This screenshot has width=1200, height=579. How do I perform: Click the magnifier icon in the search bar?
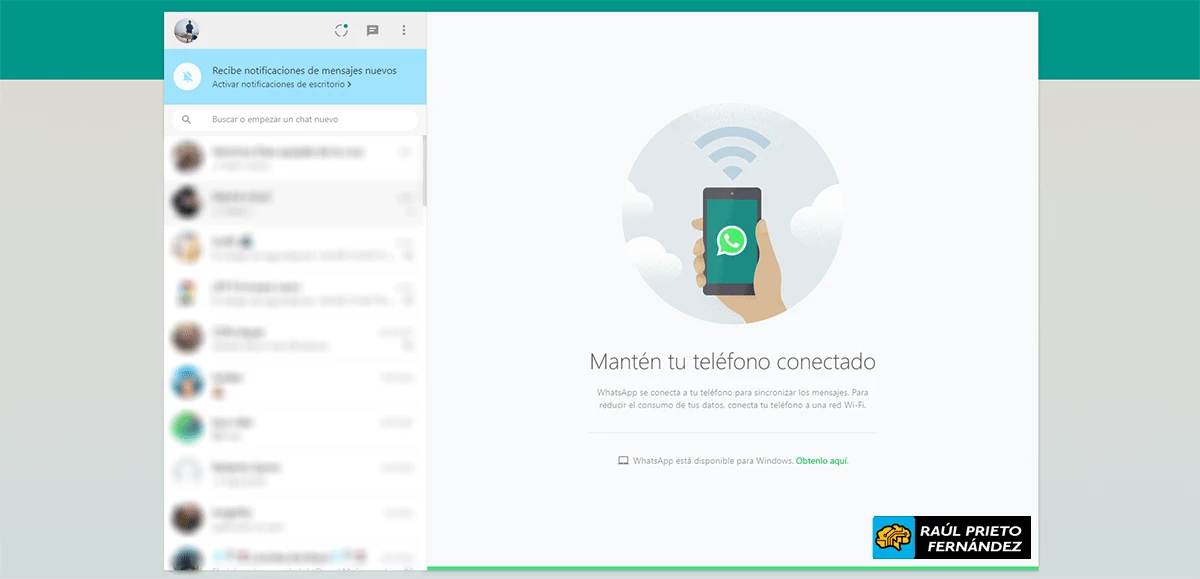point(186,119)
